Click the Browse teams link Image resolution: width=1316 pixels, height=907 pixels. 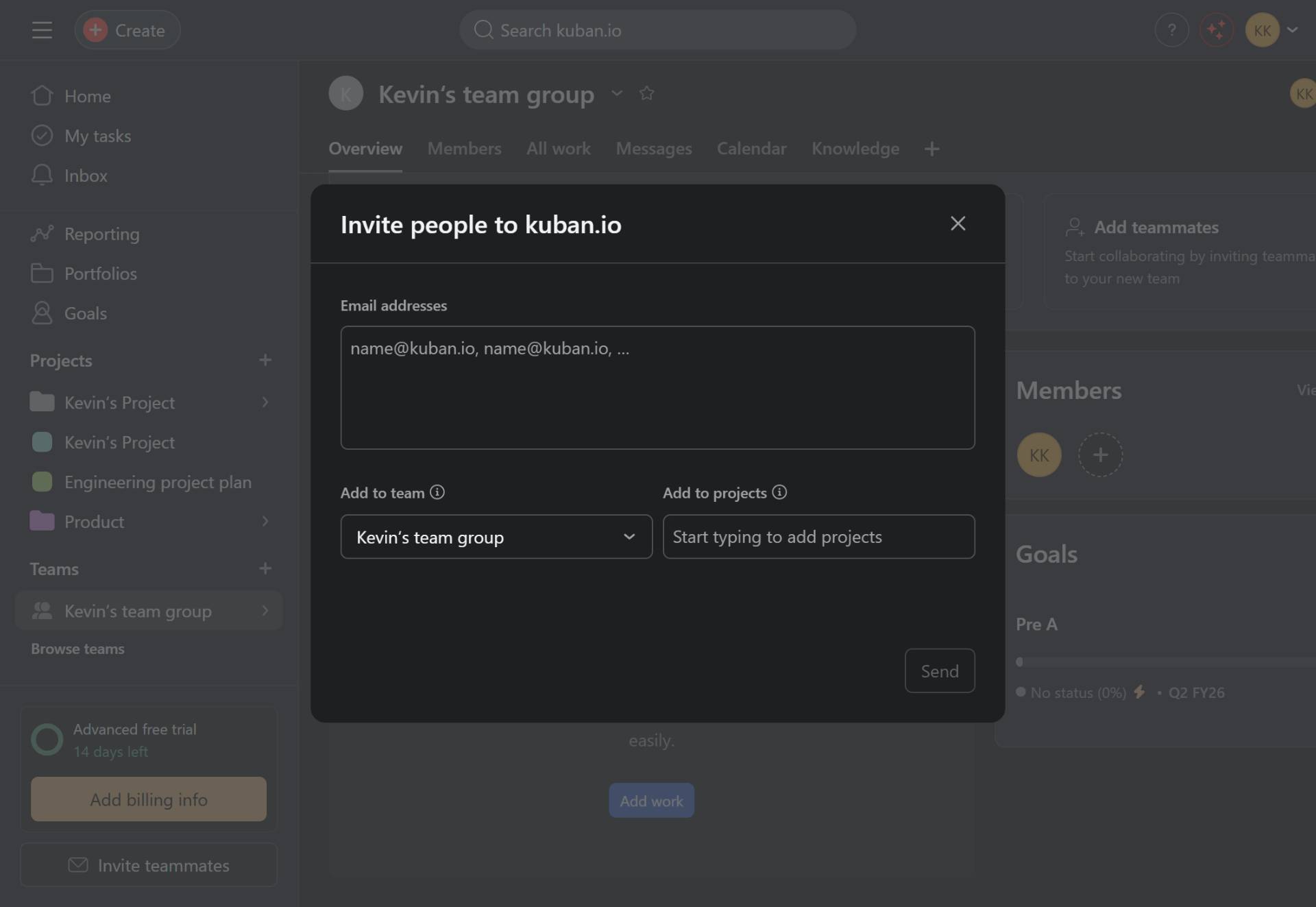pos(77,649)
